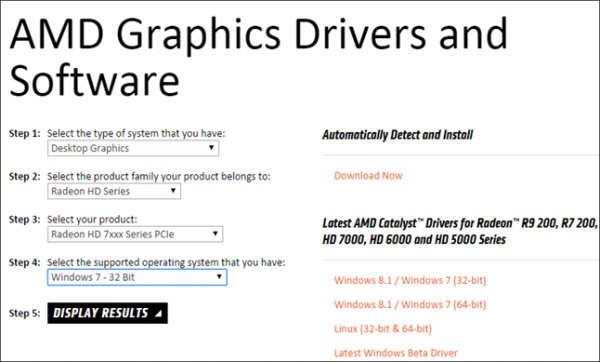Click the Step 5 label text
Viewport: 600px width, 362px height.
click(24, 313)
